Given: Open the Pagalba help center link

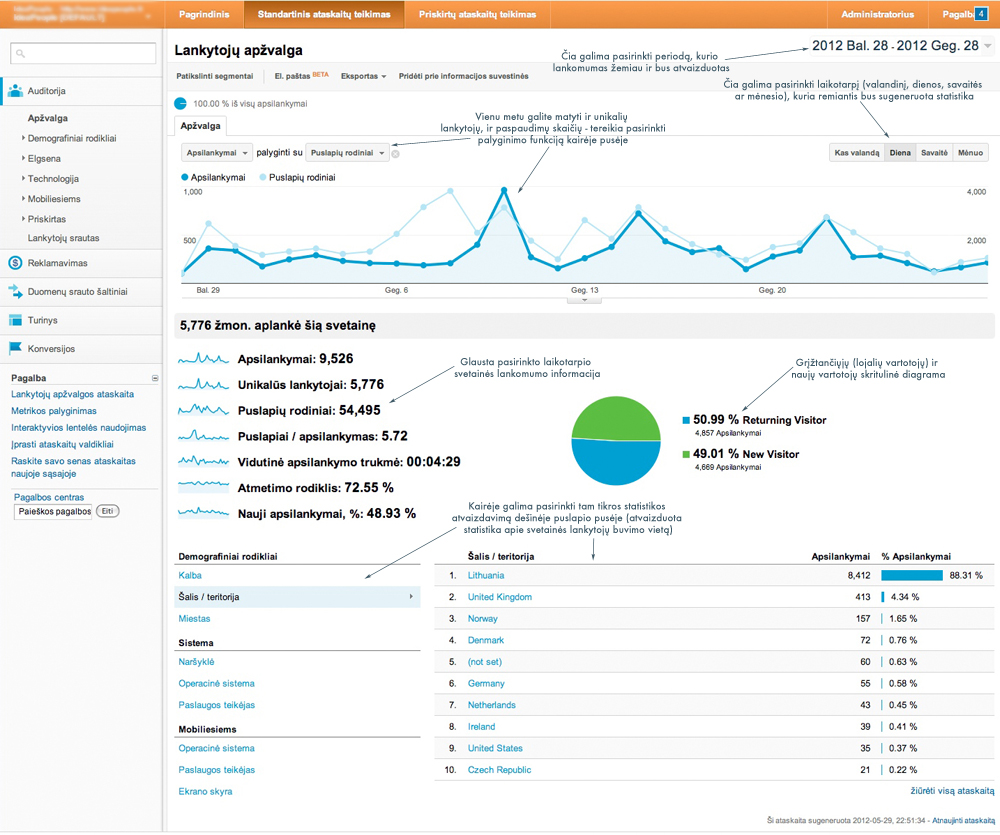Looking at the screenshot, I should [49, 498].
